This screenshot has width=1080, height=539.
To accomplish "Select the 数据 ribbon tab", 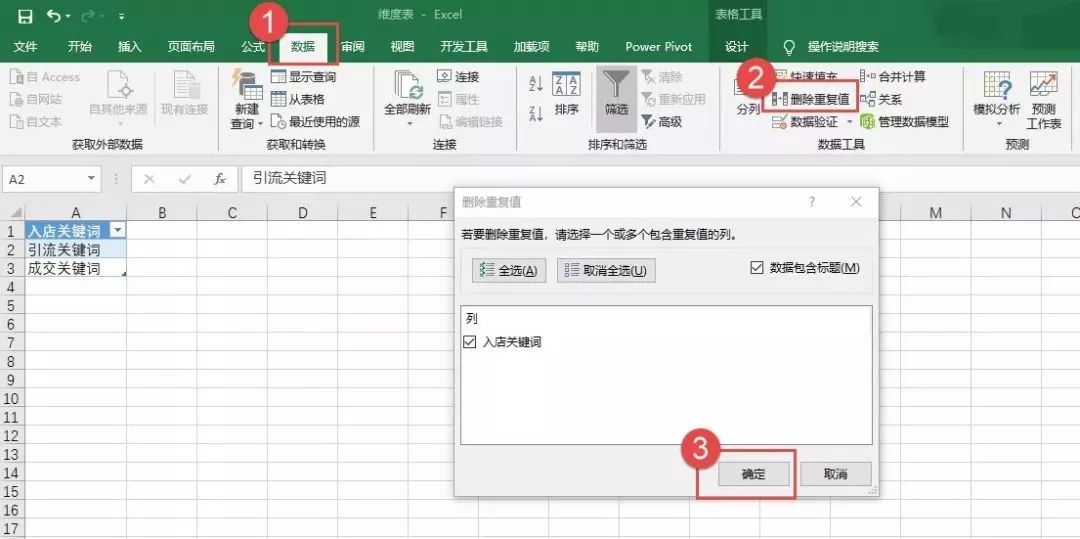I will (x=303, y=47).
